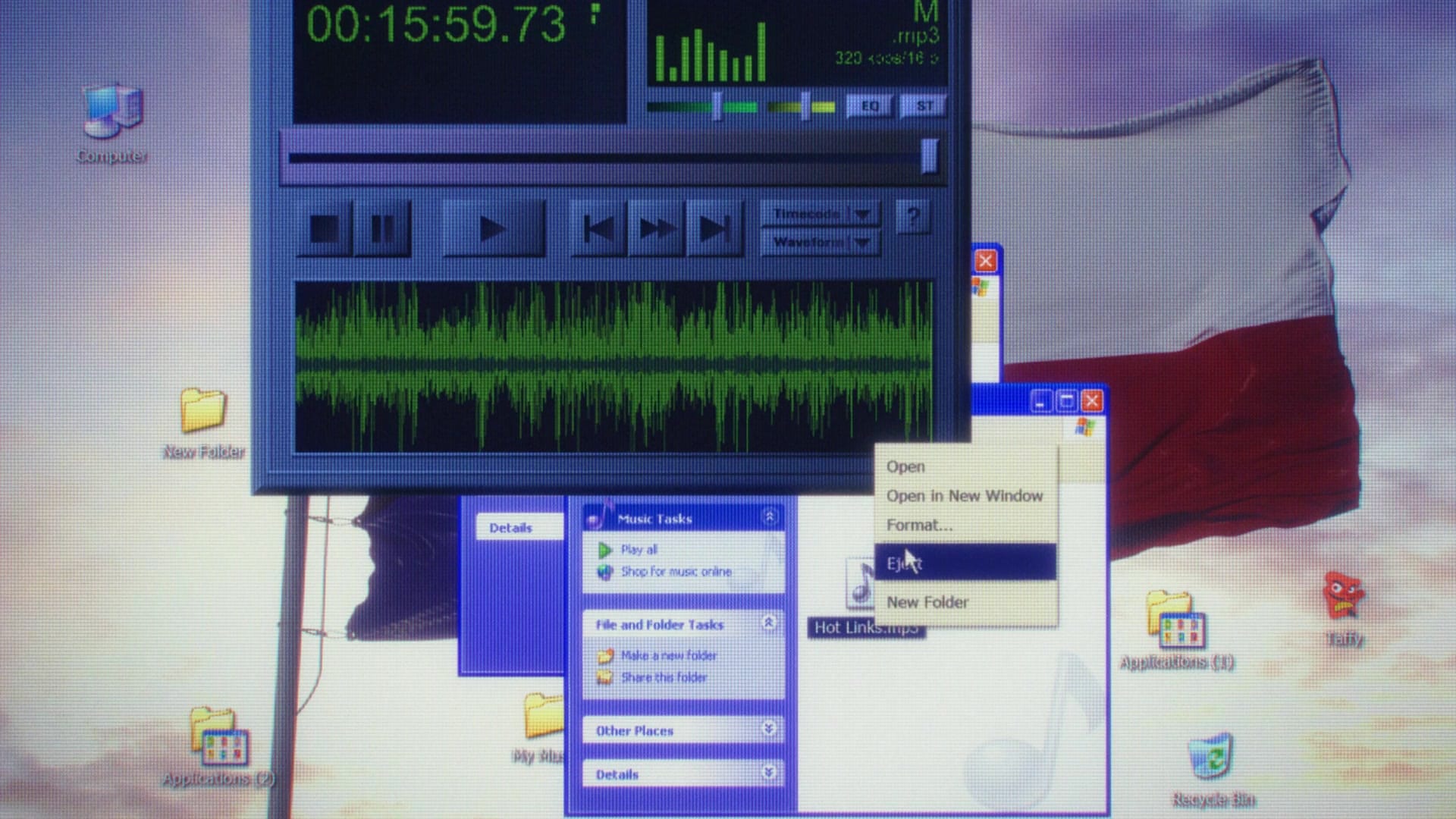Open the audio player help question mark
This screenshot has width=1456, height=819.
(913, 218)
